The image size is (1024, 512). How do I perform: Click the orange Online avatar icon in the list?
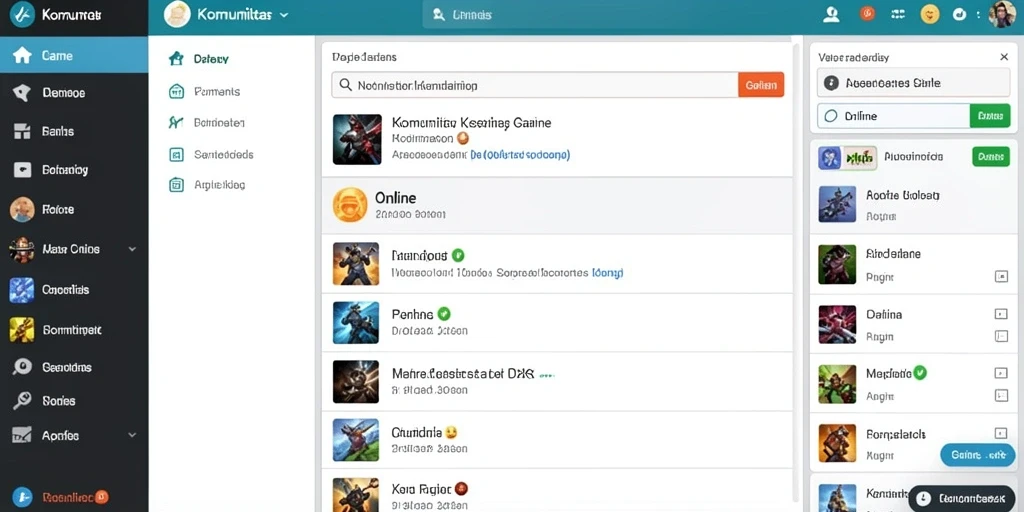tap(349, 204)
